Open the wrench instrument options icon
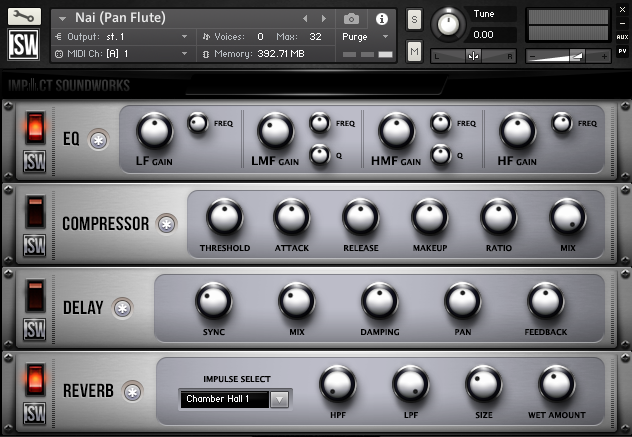 24,16
